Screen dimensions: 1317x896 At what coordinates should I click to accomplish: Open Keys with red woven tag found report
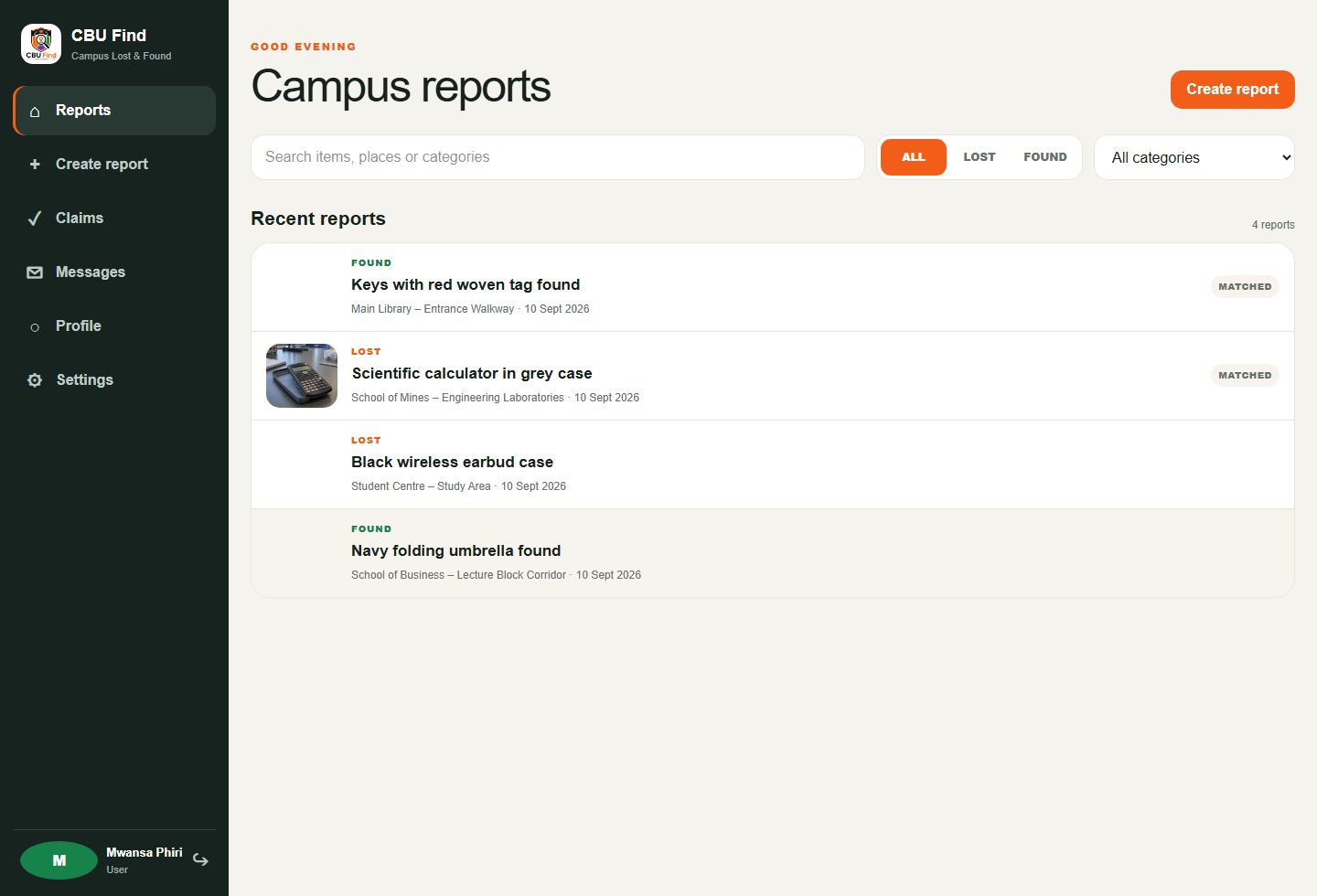[x=773, y=287]
